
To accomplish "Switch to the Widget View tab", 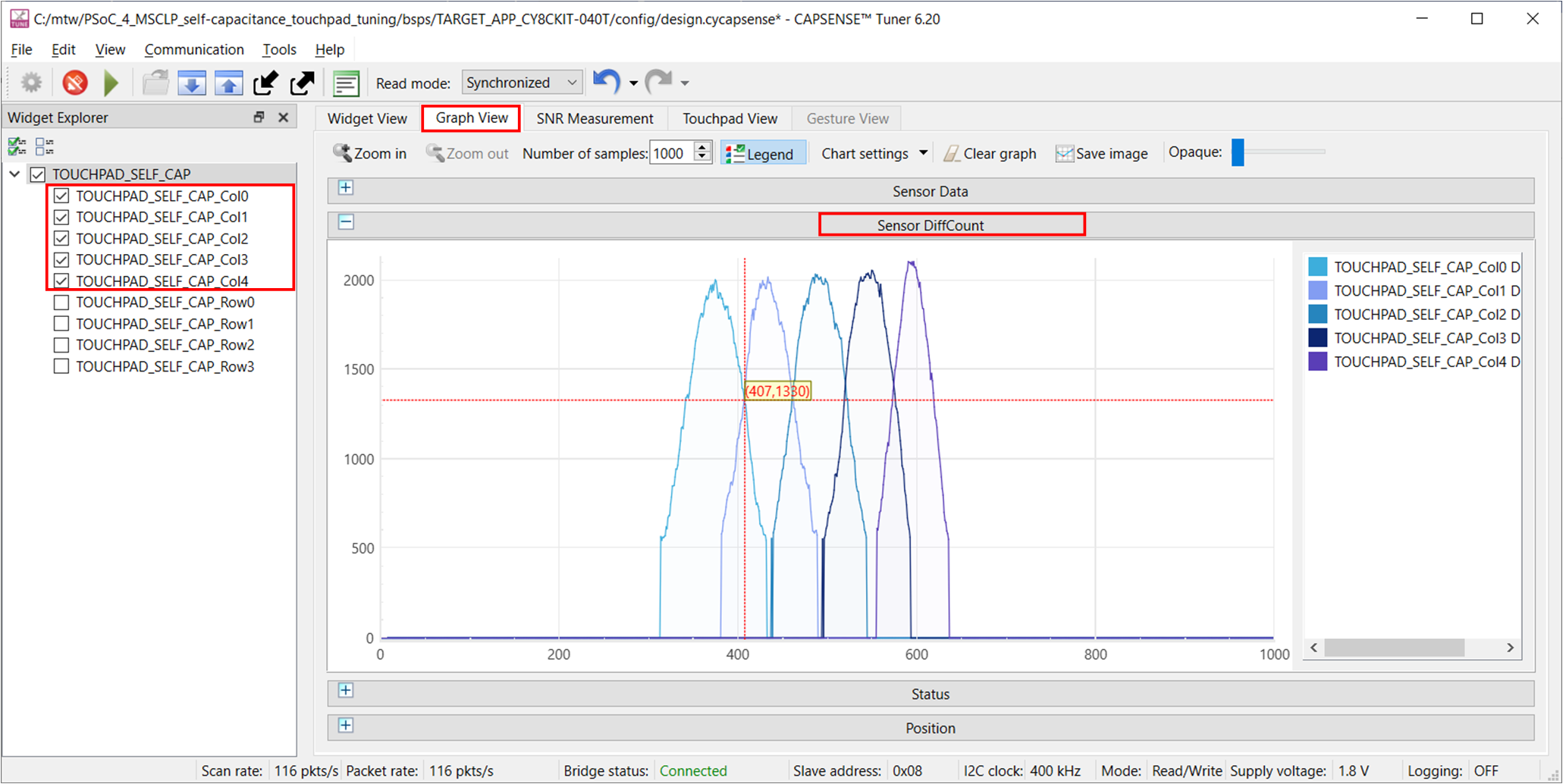I will click(x=367, y=118).
